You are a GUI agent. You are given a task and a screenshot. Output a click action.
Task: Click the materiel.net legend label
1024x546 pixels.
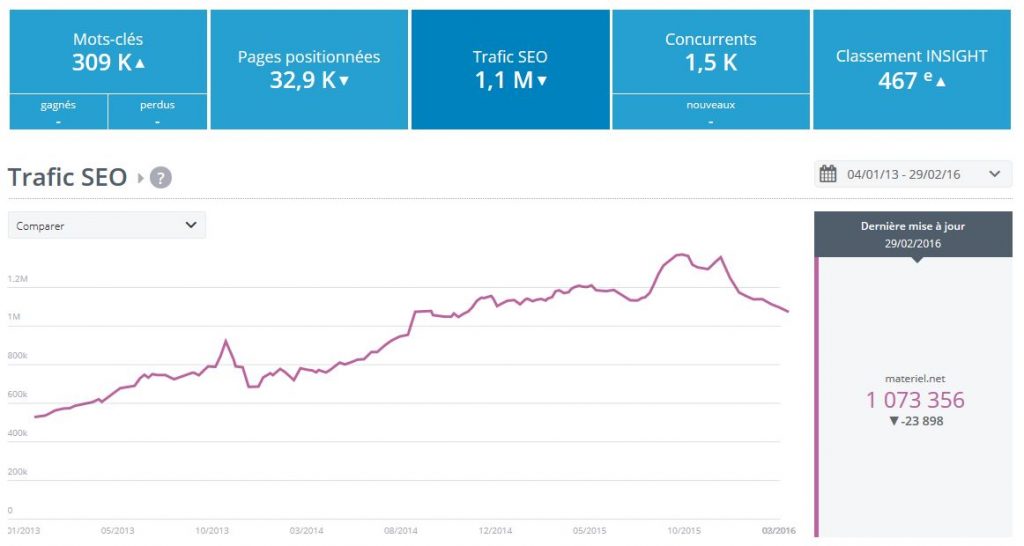coord(915,378)
